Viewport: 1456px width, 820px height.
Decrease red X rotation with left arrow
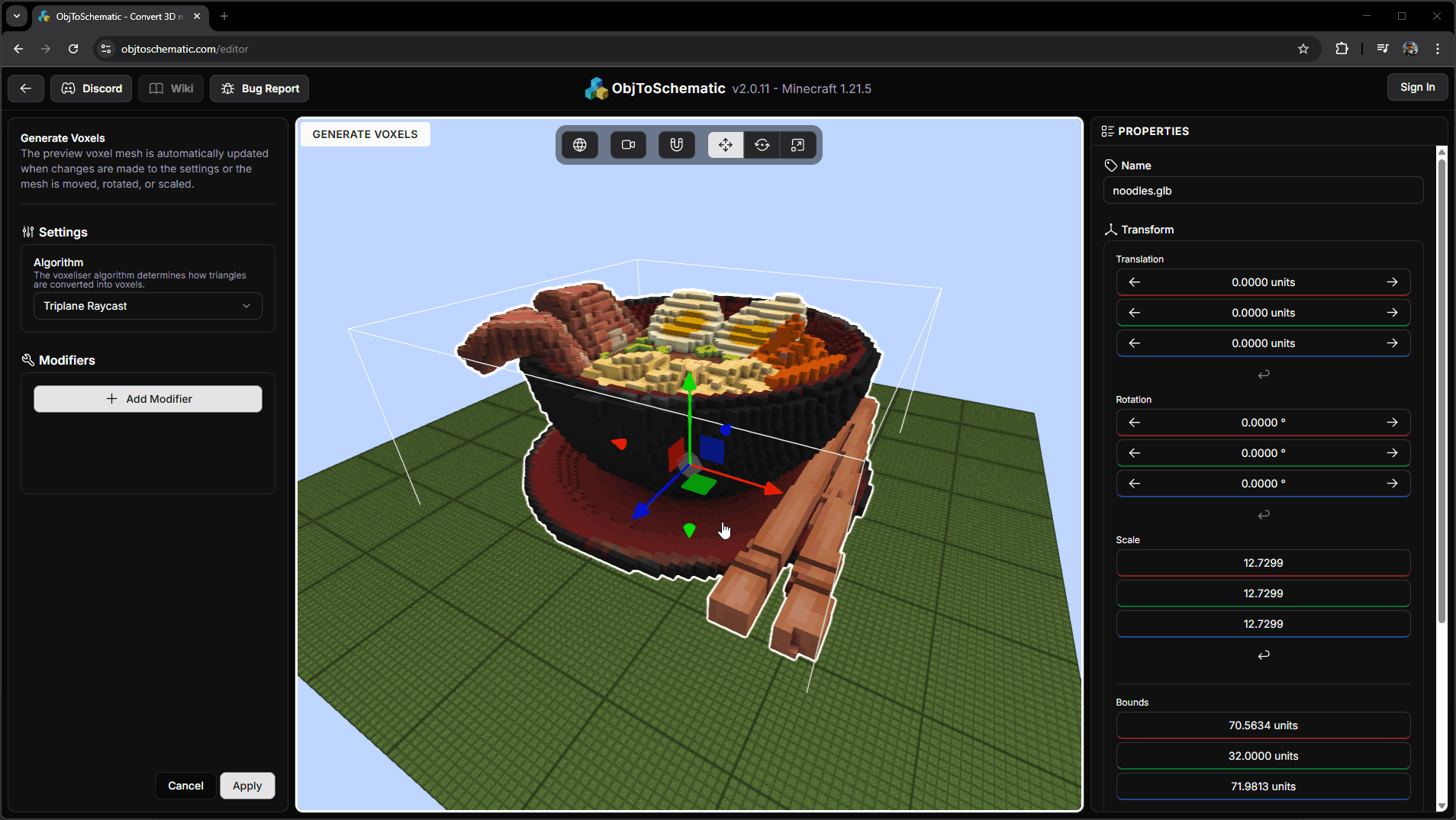pos(1135,423)
